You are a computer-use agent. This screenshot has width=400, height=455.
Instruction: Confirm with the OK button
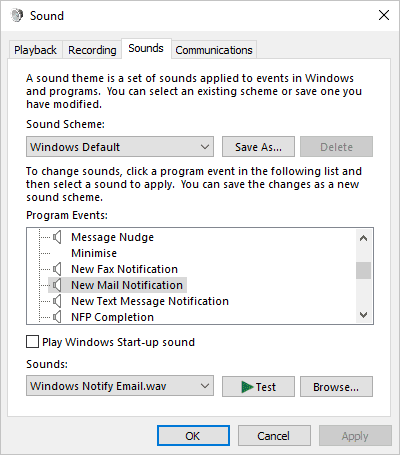click(x=193, y=436)
